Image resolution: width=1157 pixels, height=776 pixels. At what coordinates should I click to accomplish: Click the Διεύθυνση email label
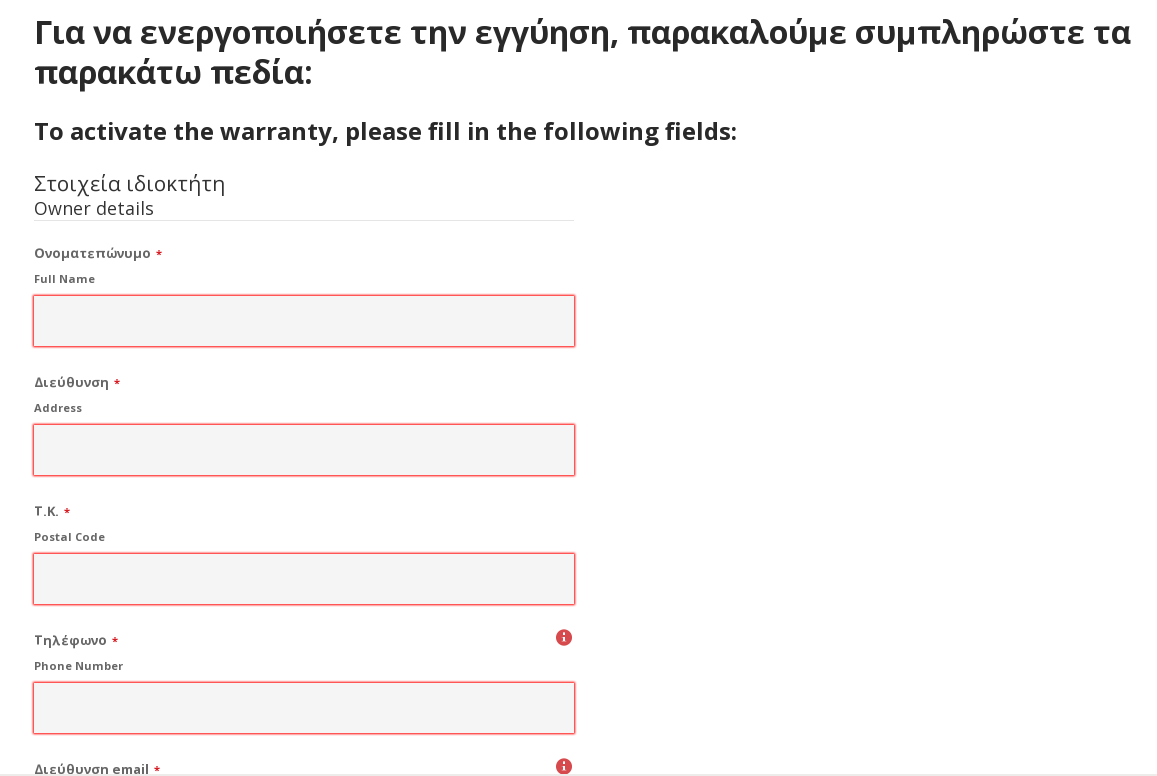91,769
